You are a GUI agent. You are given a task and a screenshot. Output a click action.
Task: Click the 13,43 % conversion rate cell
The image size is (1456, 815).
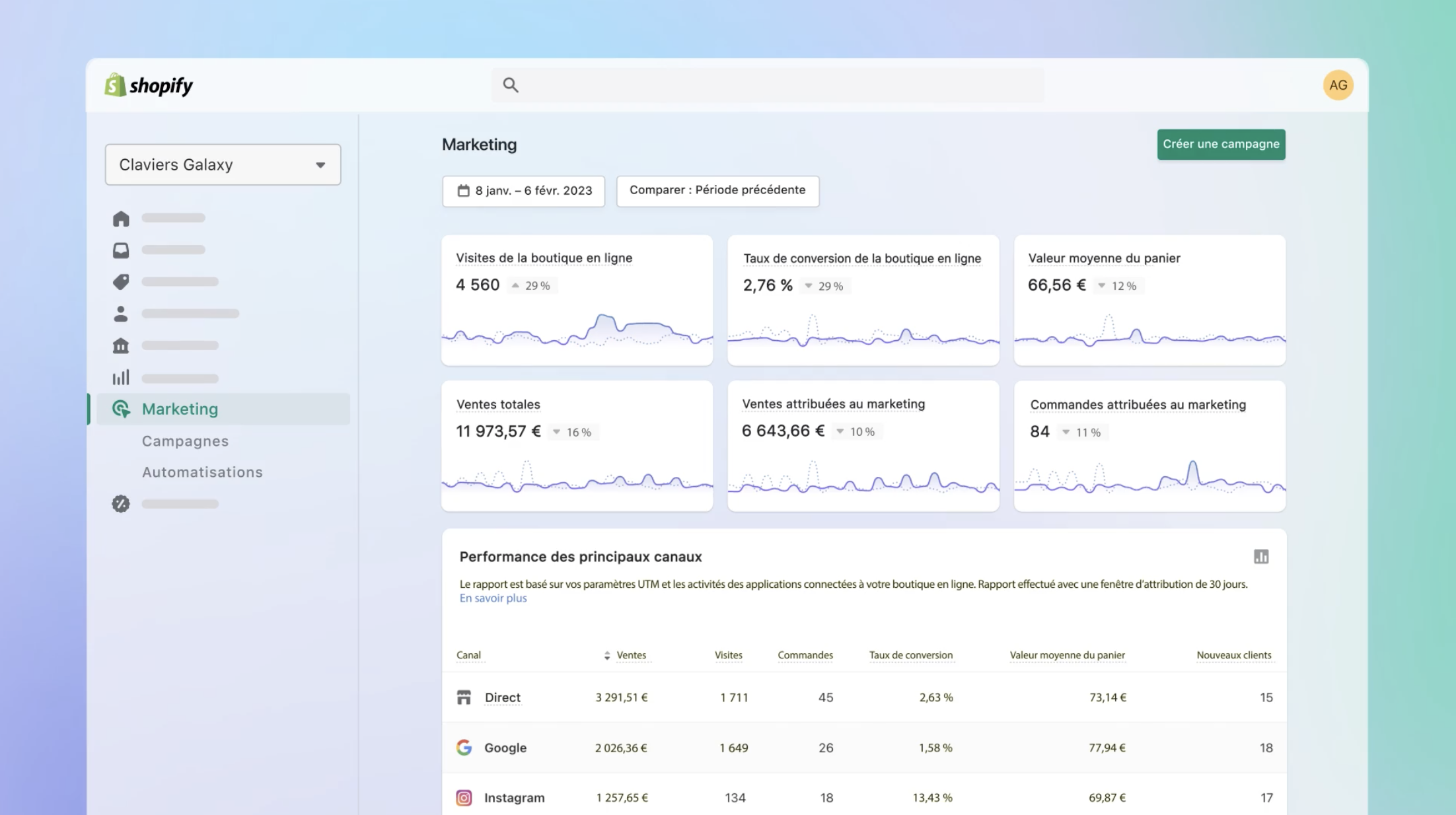pyautogui.click(x=933, y=798)
